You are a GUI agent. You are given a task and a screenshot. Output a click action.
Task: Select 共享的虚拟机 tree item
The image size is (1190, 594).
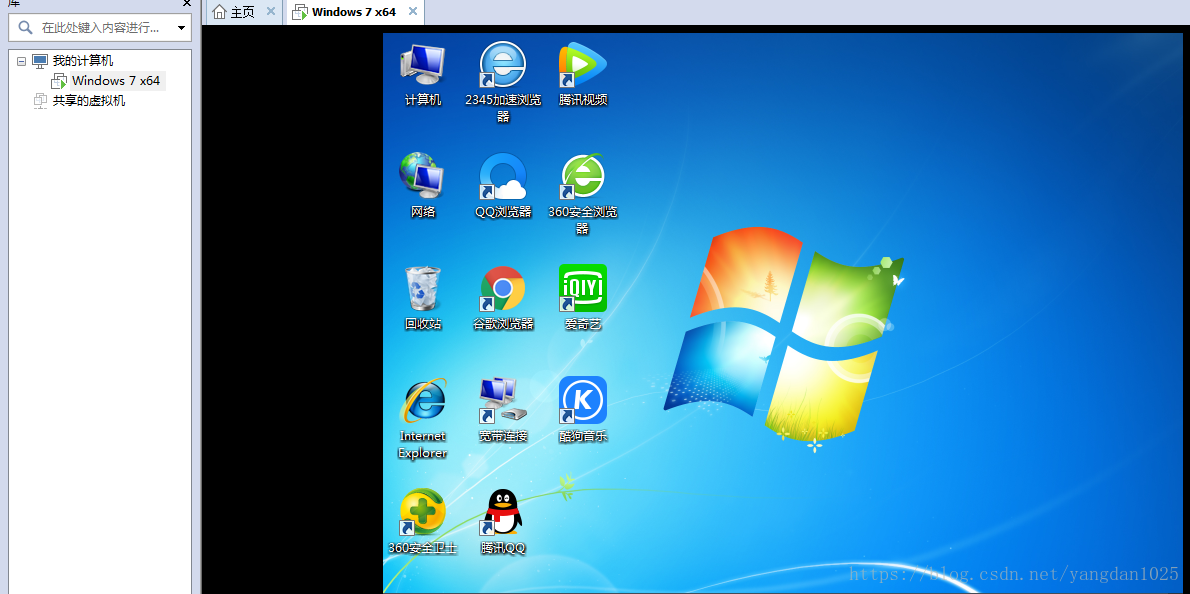click(x=89, y=100)
